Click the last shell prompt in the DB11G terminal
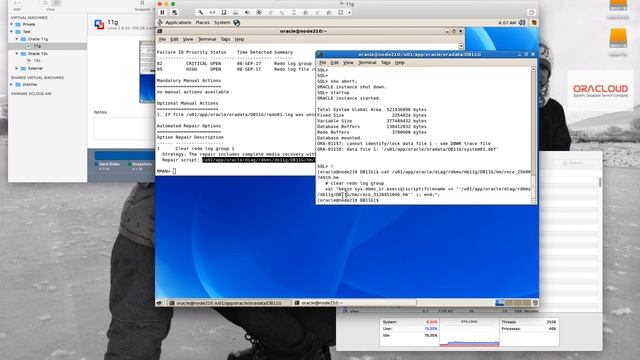 coord(348,200)
